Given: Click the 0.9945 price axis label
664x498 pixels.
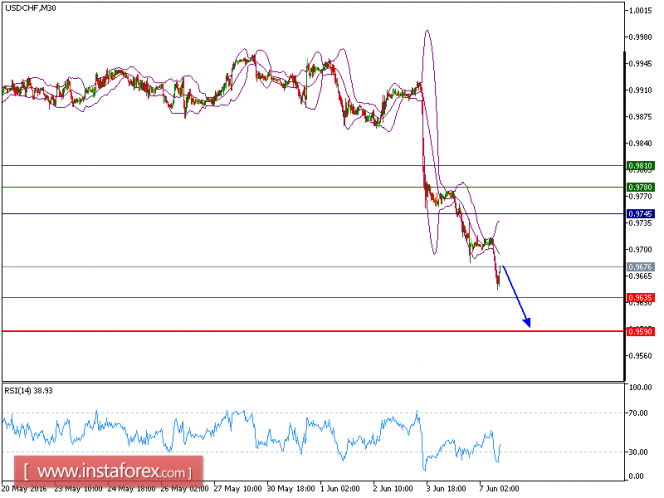Looking at the screenshot, I should coord(641,64).
